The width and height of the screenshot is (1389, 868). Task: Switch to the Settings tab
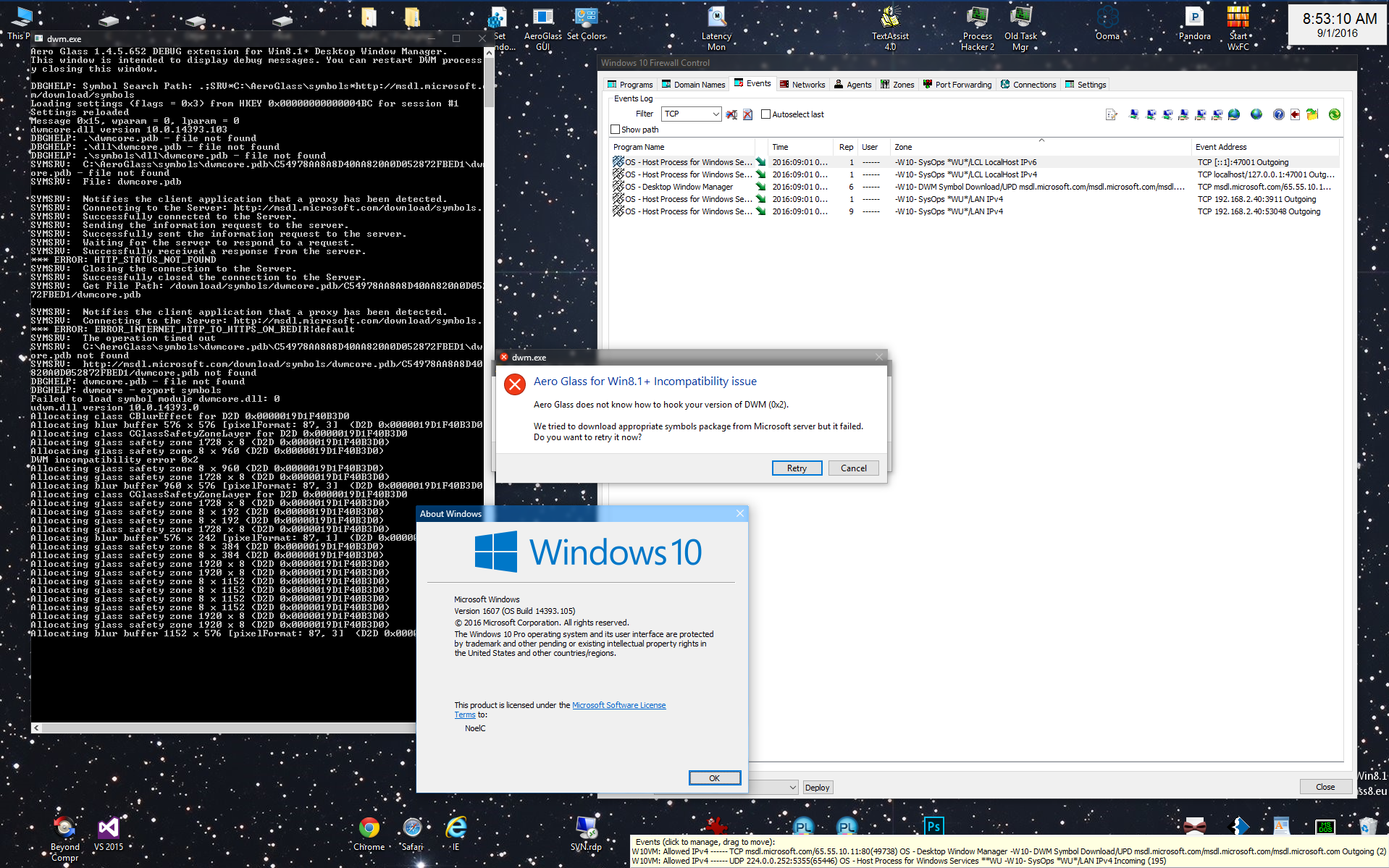click(1086, 85)
